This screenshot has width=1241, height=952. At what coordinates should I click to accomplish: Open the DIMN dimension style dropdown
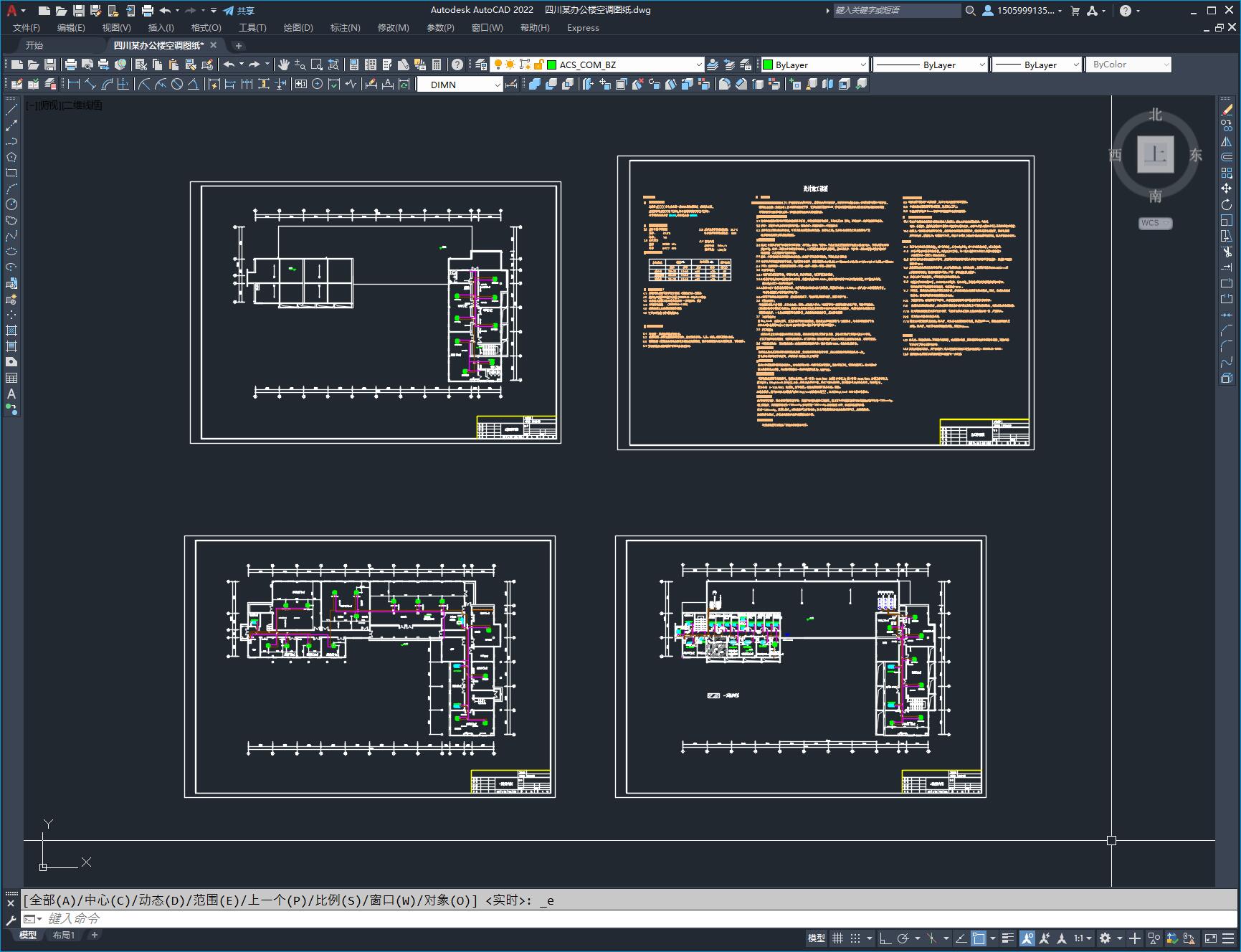click(460, 85)
